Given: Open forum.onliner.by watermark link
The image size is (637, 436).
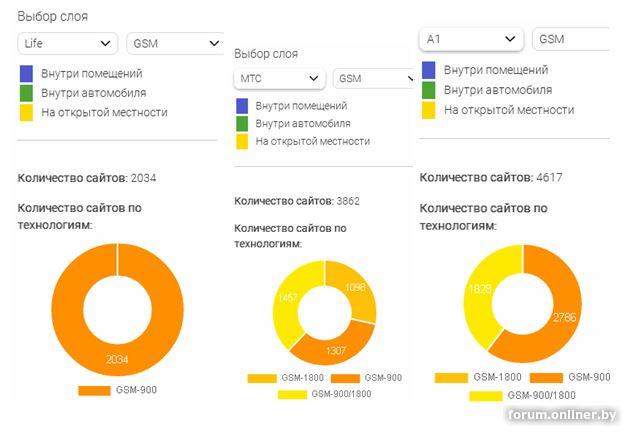Looking at the screenshot, I should pos(562,415).
